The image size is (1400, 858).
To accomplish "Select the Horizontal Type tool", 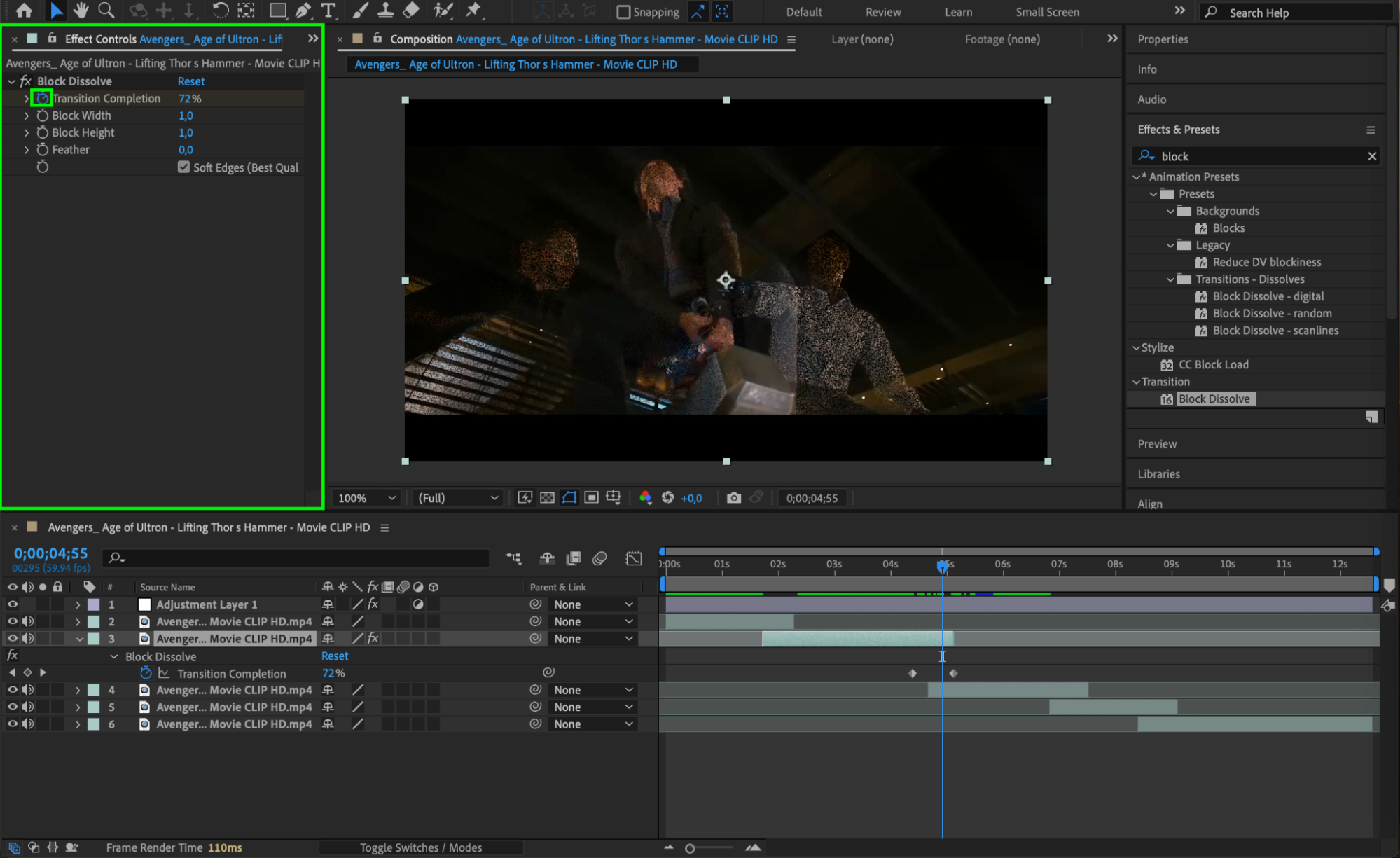I will tap(328, 11).
